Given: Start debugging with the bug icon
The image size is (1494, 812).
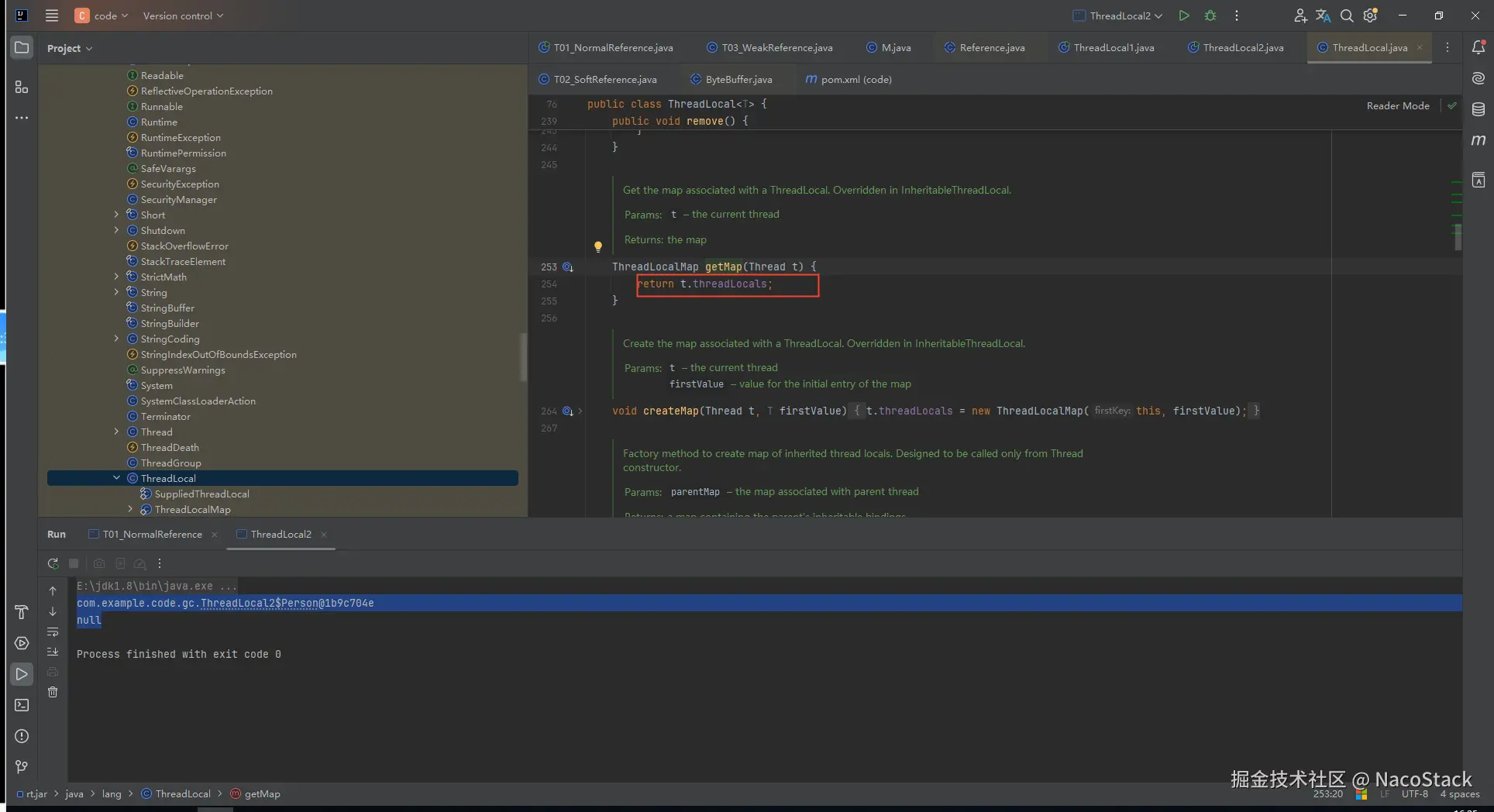Looking at the screenshot, I should (x=1210, y=15).
